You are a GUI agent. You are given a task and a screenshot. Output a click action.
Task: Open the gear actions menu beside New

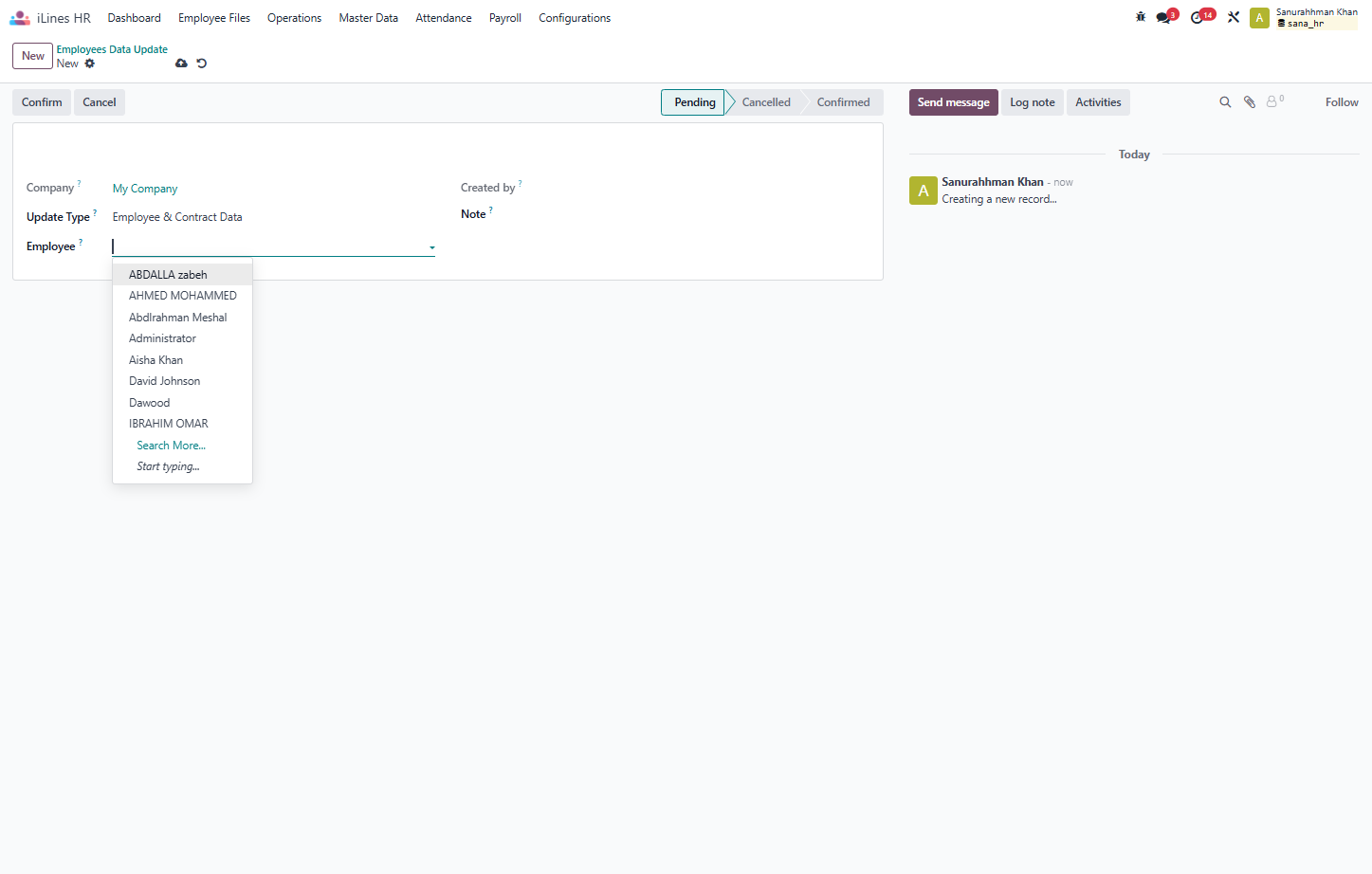(90, 64)
